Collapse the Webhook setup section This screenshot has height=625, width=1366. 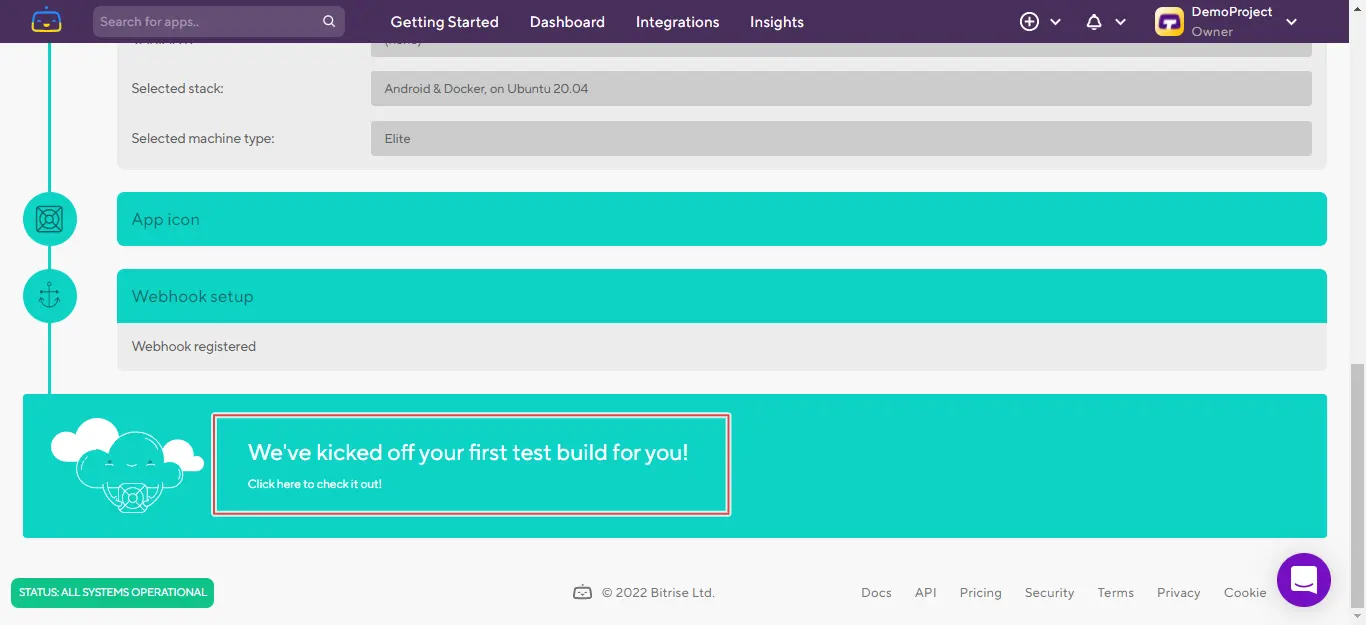pyautogui.click(x=721, y=296)
